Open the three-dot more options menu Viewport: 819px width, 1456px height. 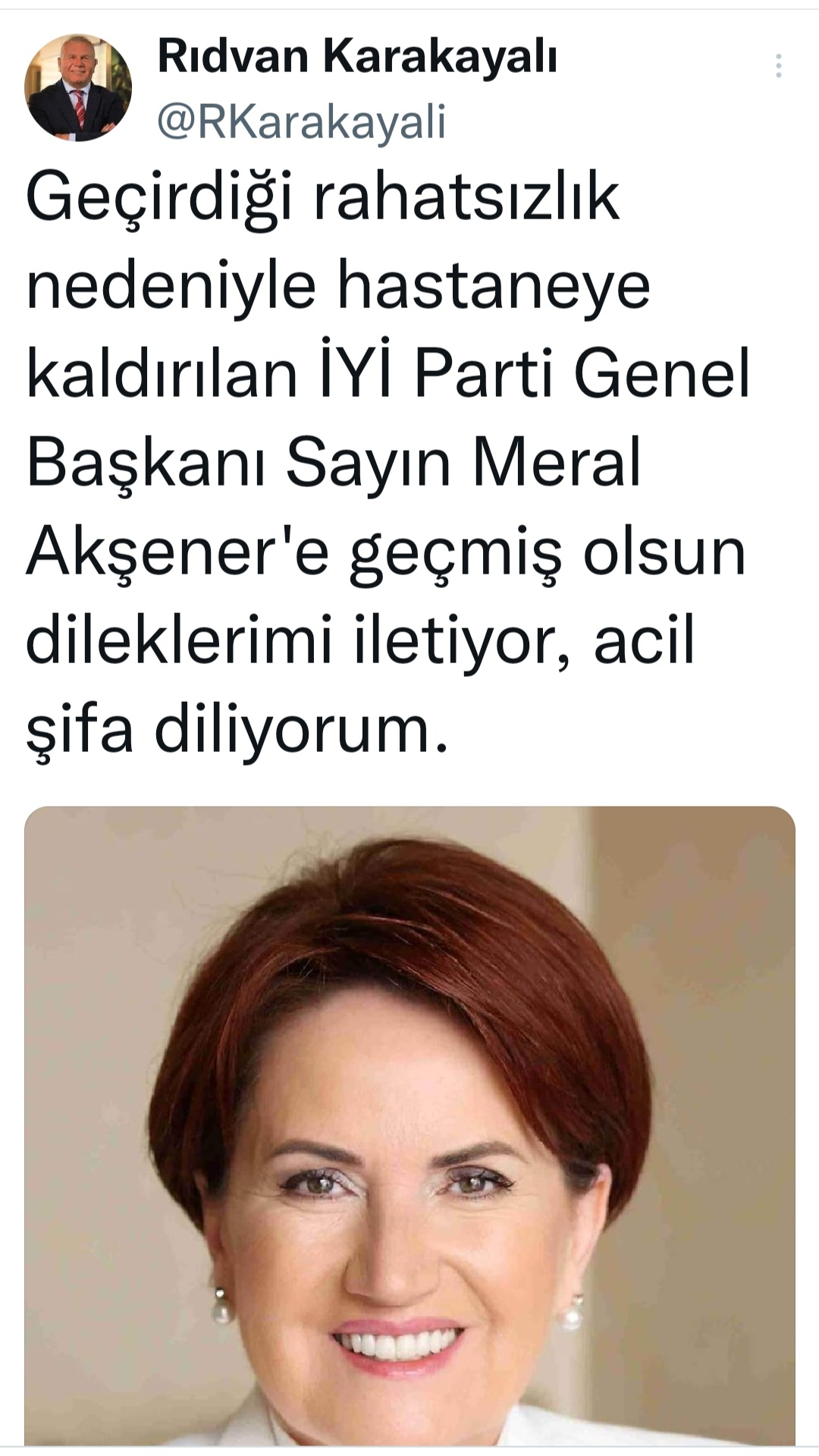(x=778, y=67)
